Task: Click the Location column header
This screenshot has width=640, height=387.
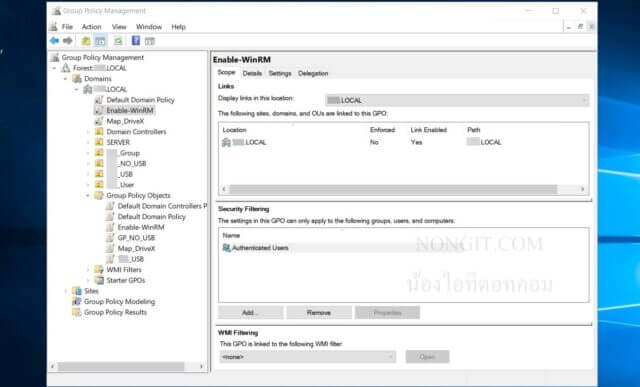Action: pyautogui.click(x=234, y=130)
